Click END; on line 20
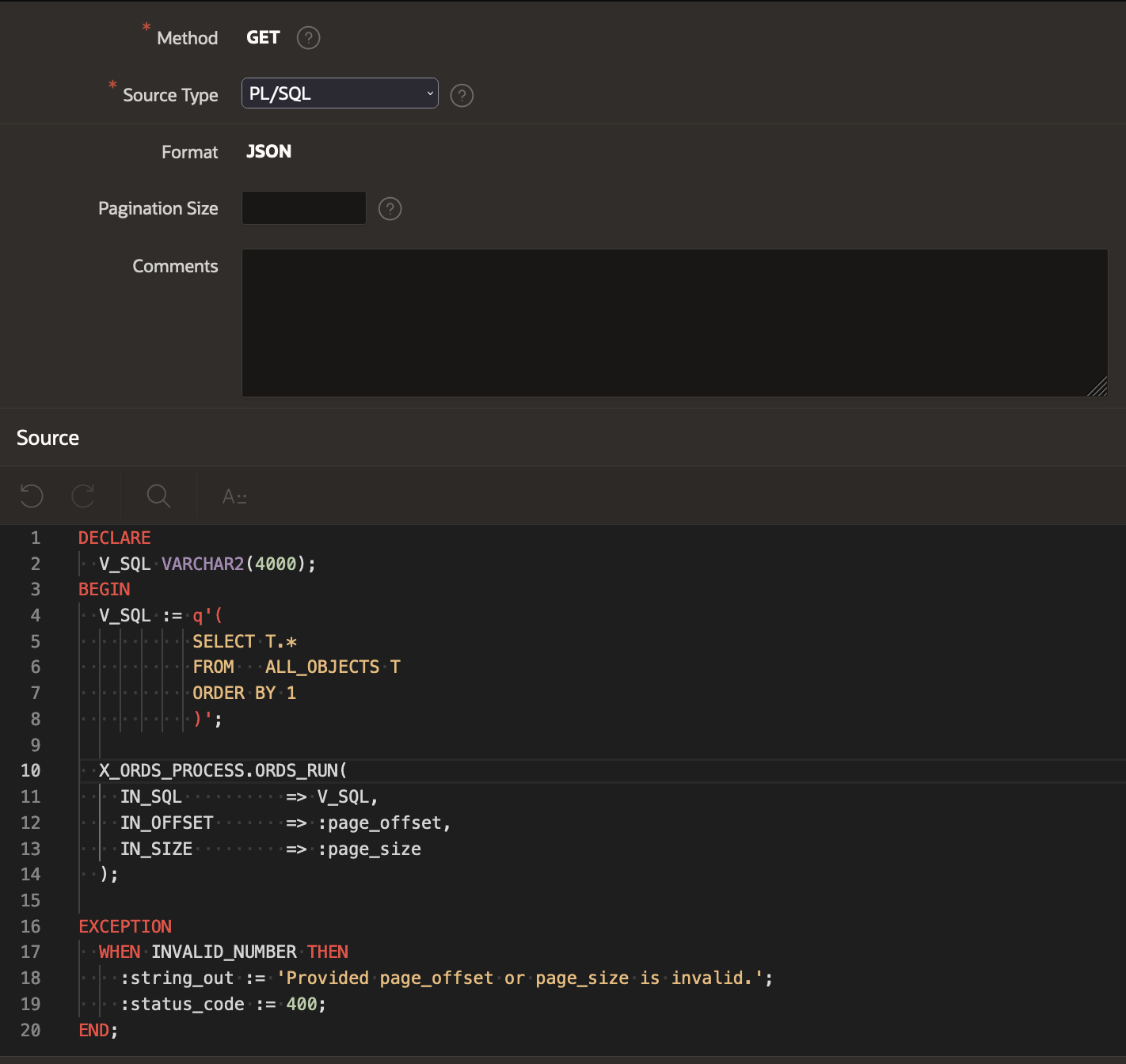Viewport: 1126px width, 1064px height. pos(98,1031)
